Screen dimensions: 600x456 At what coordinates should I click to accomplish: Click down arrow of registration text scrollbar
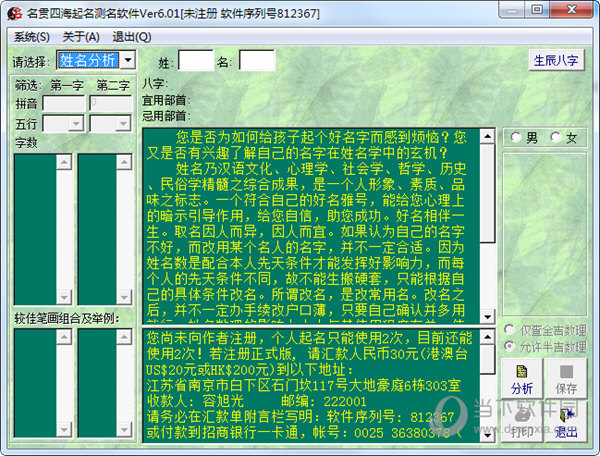[488, 435]
